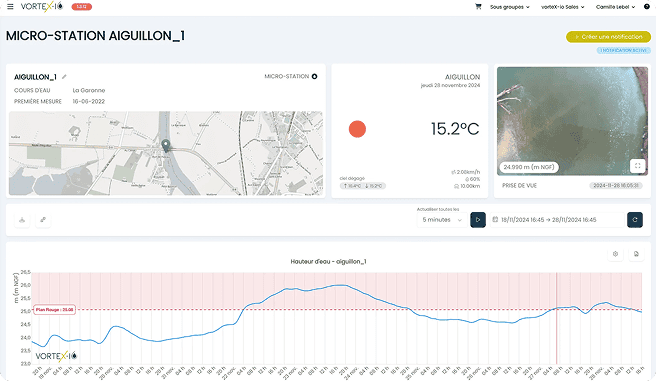Click the 15.2°C temperature reading
This screenshot has width=656, height=381.
point(455,129)
